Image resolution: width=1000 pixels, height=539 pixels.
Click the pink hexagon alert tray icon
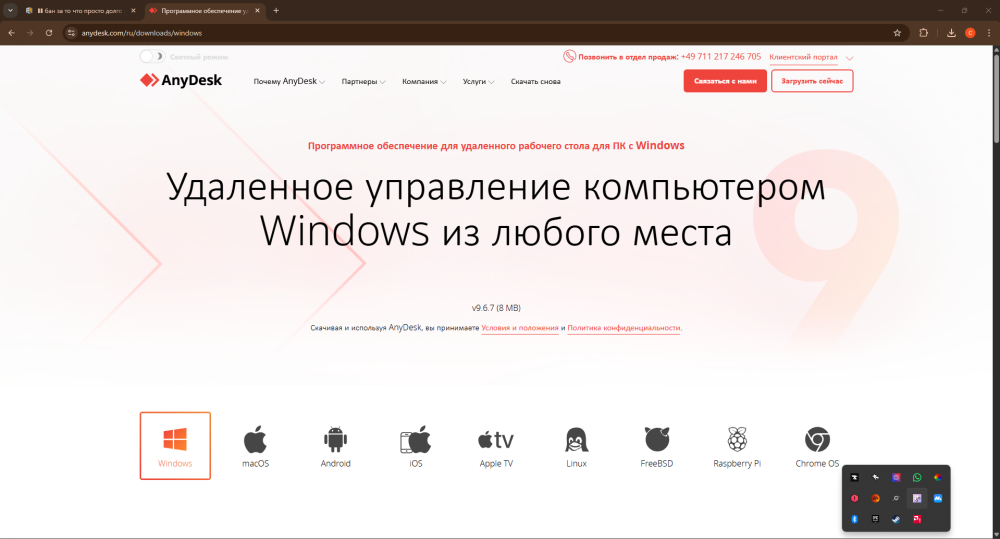click(855, 498)
